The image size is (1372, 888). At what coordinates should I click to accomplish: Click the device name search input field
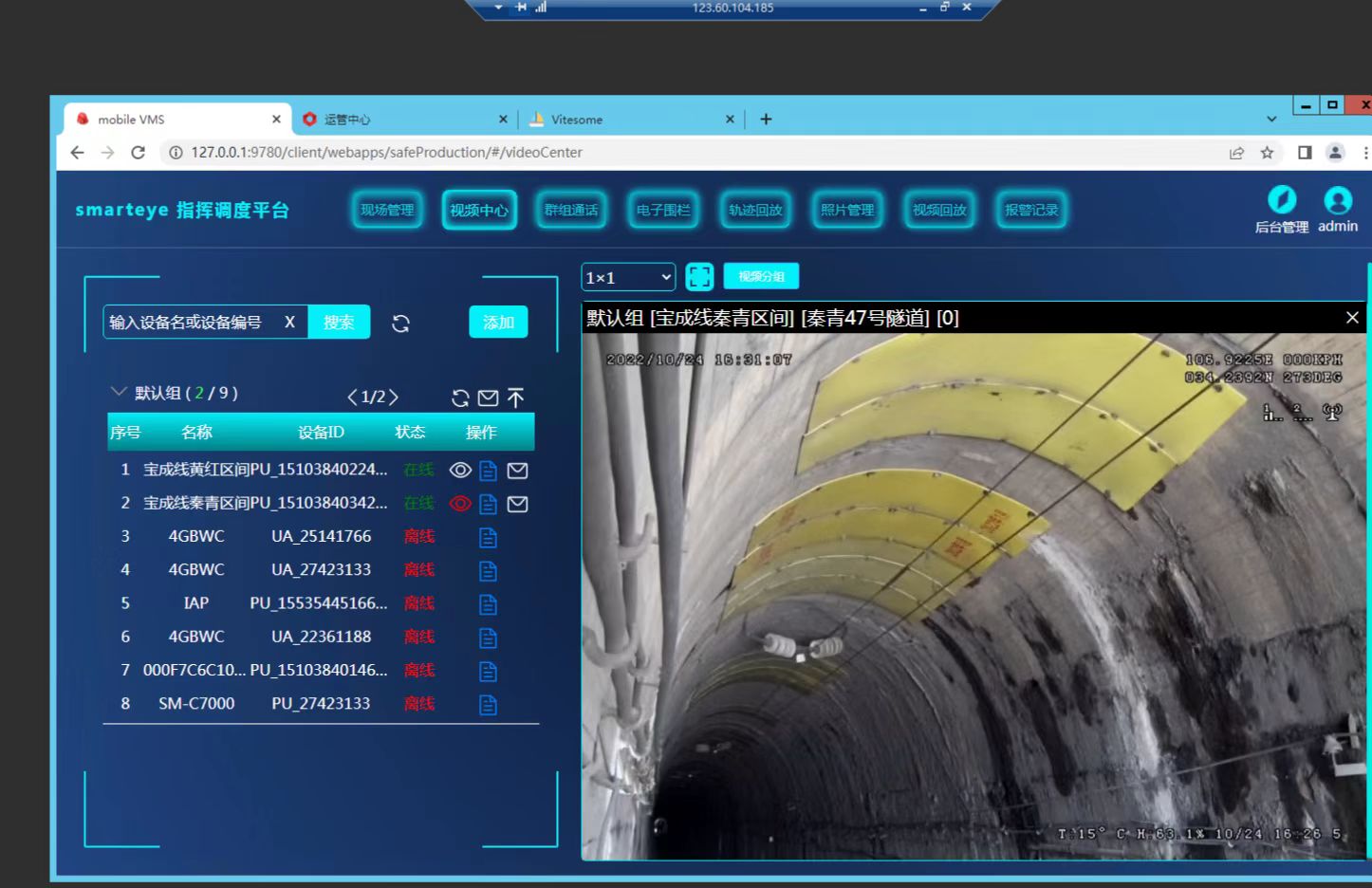tap(193, 323)
